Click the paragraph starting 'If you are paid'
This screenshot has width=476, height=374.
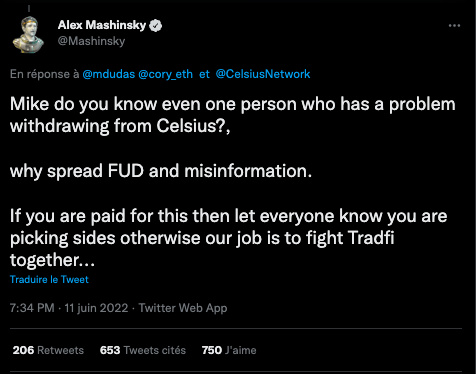point(229,238)
